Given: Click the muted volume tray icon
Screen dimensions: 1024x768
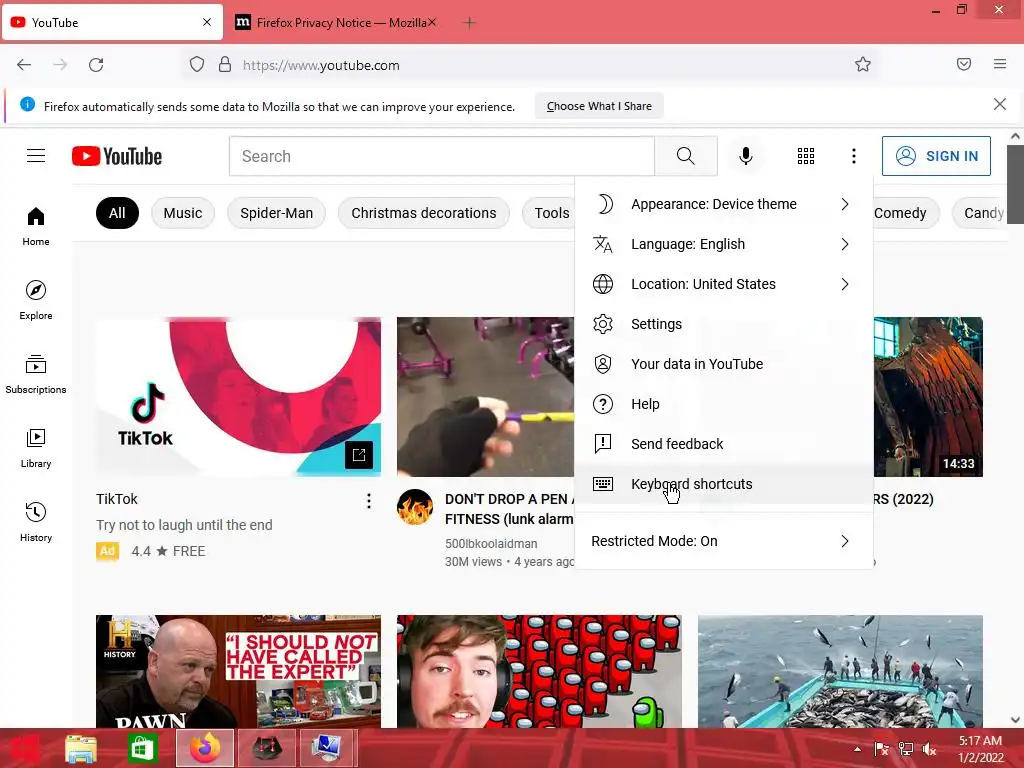Looking at the screenshot, I should point(929,749).
